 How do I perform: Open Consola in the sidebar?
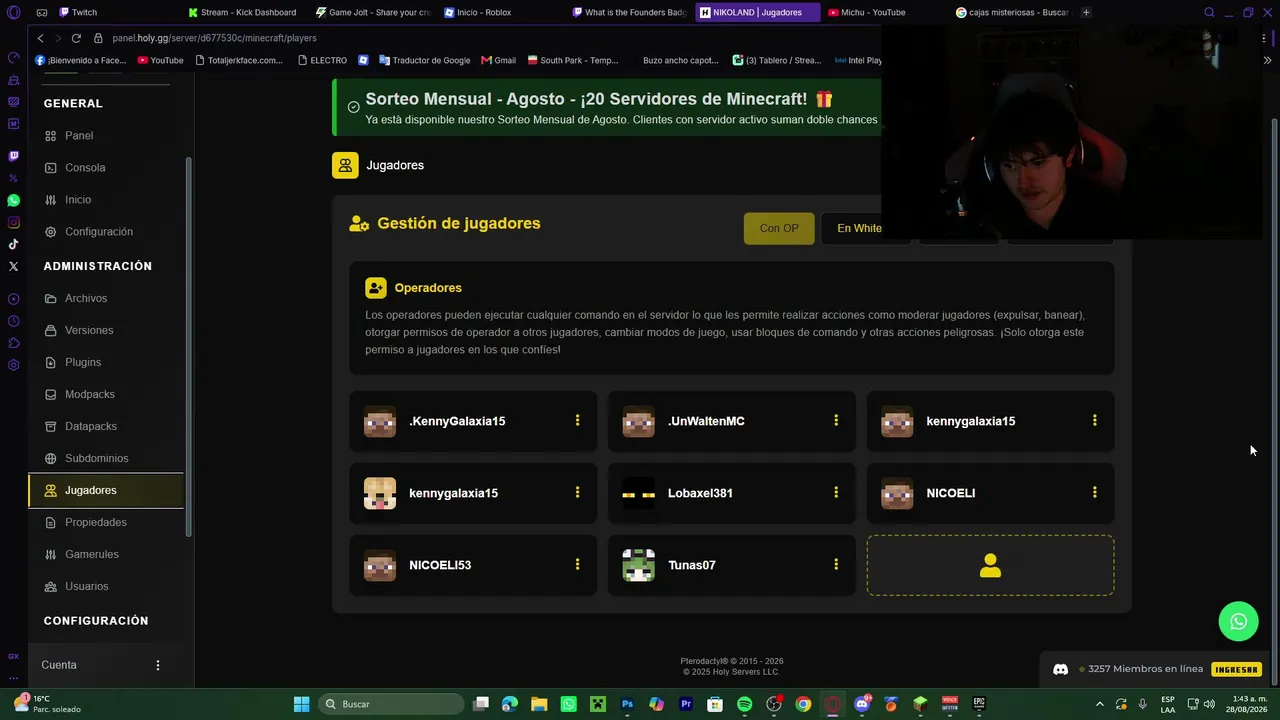point(85,168)
